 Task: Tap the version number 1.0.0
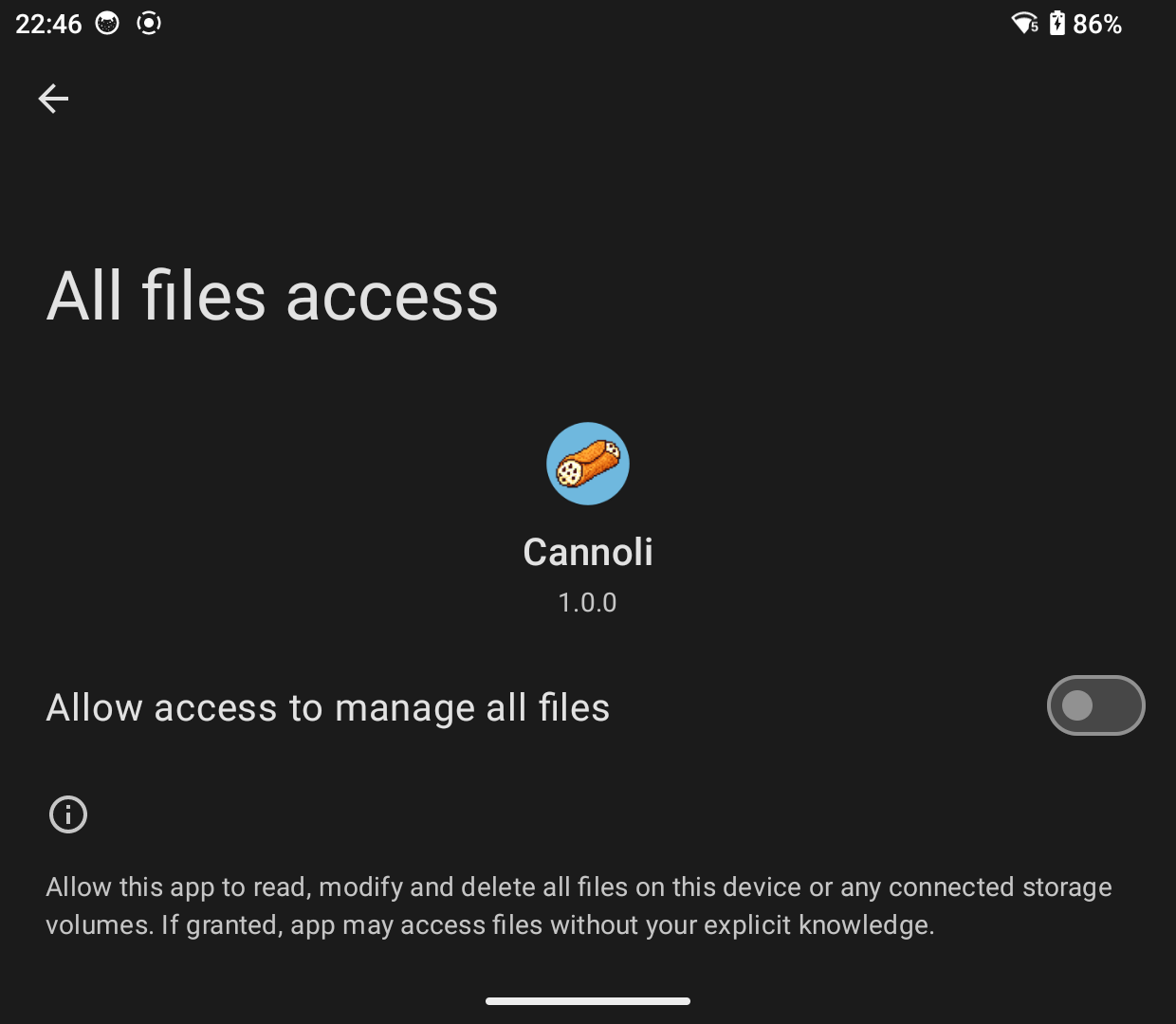tap(587, 602)
